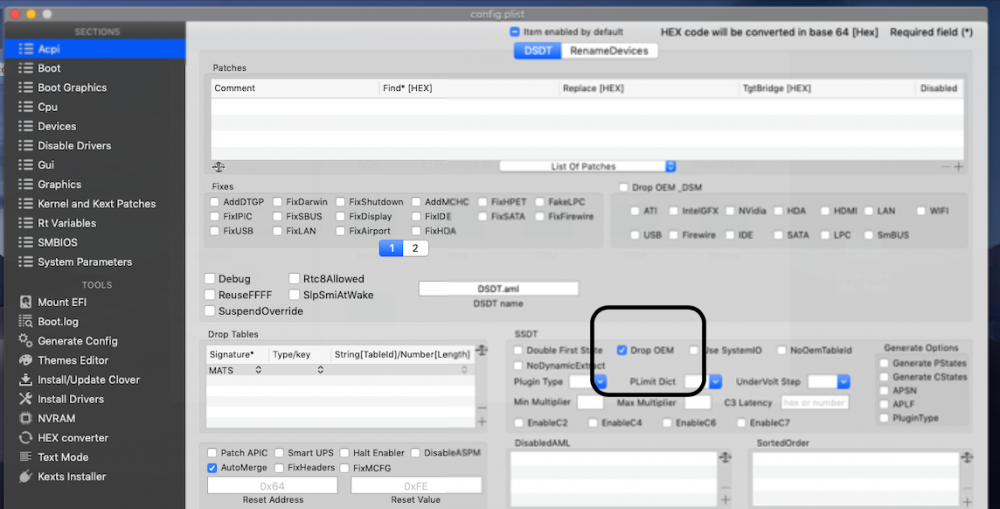Click the Kernel and Kext Patches list icon

26,203
